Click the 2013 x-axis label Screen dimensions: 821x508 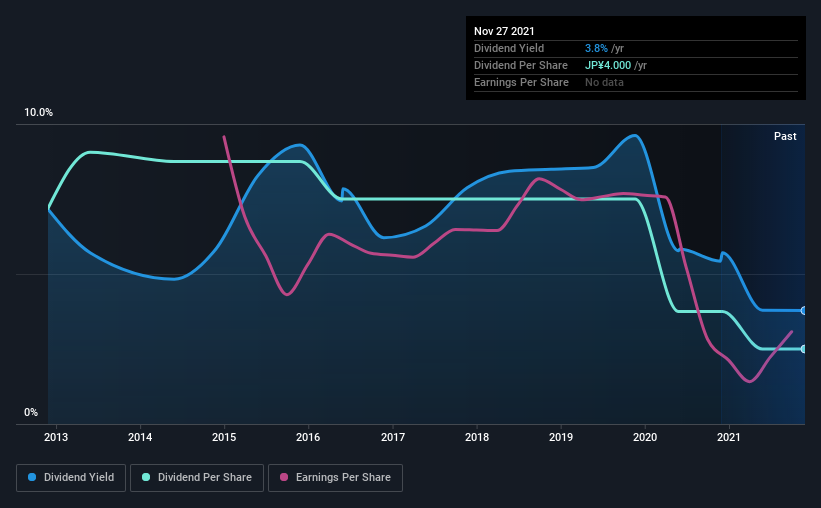click(56, 437)
